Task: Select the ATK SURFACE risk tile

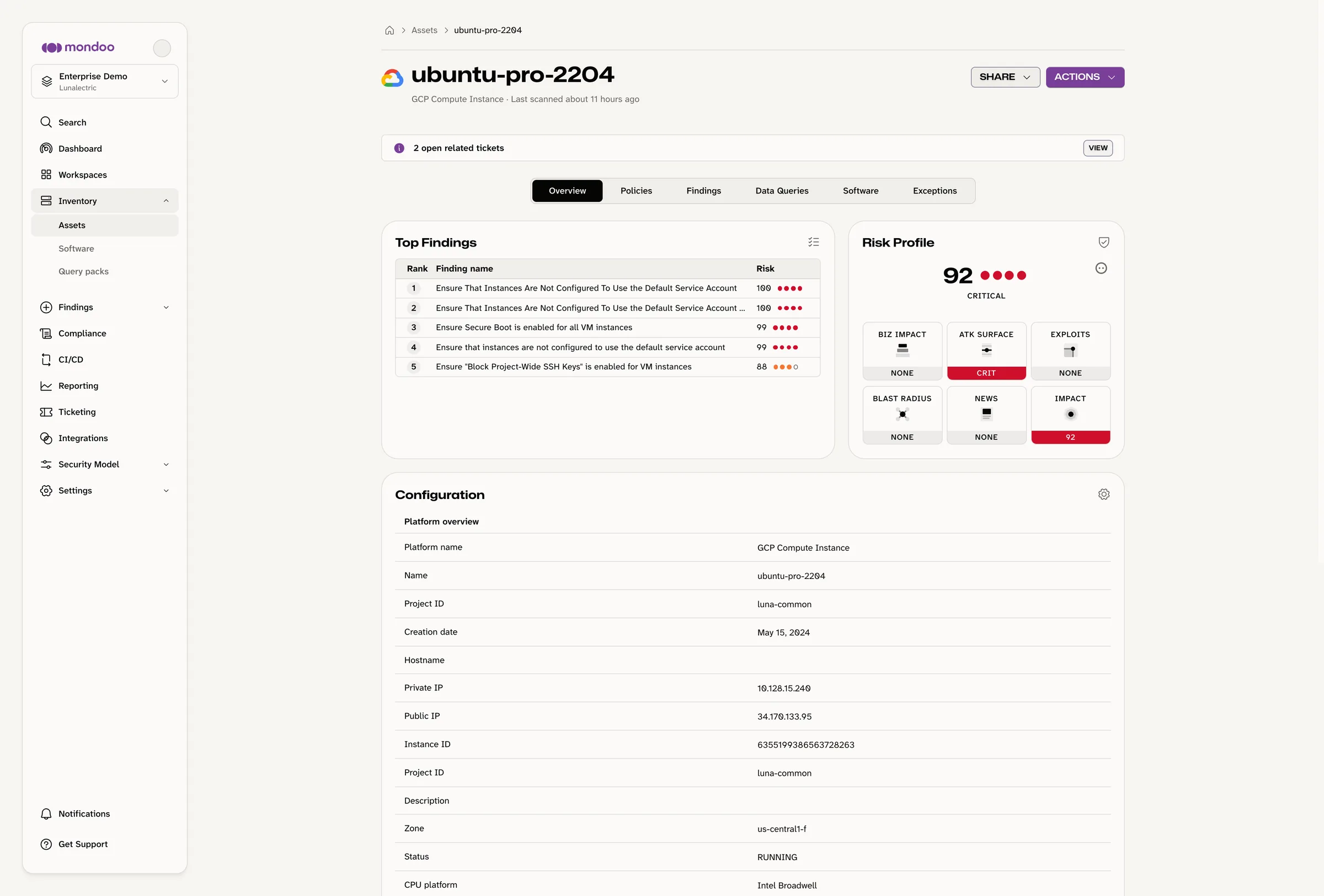Action: [x=986, y=351]
